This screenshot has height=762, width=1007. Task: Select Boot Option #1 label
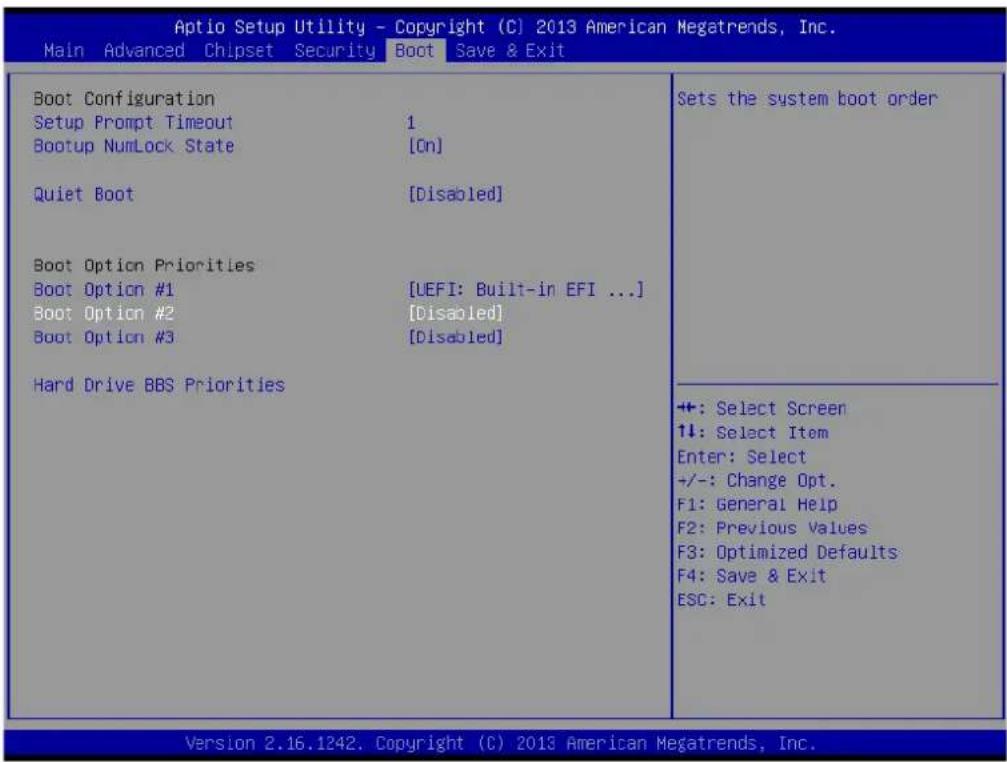[103, 290]
